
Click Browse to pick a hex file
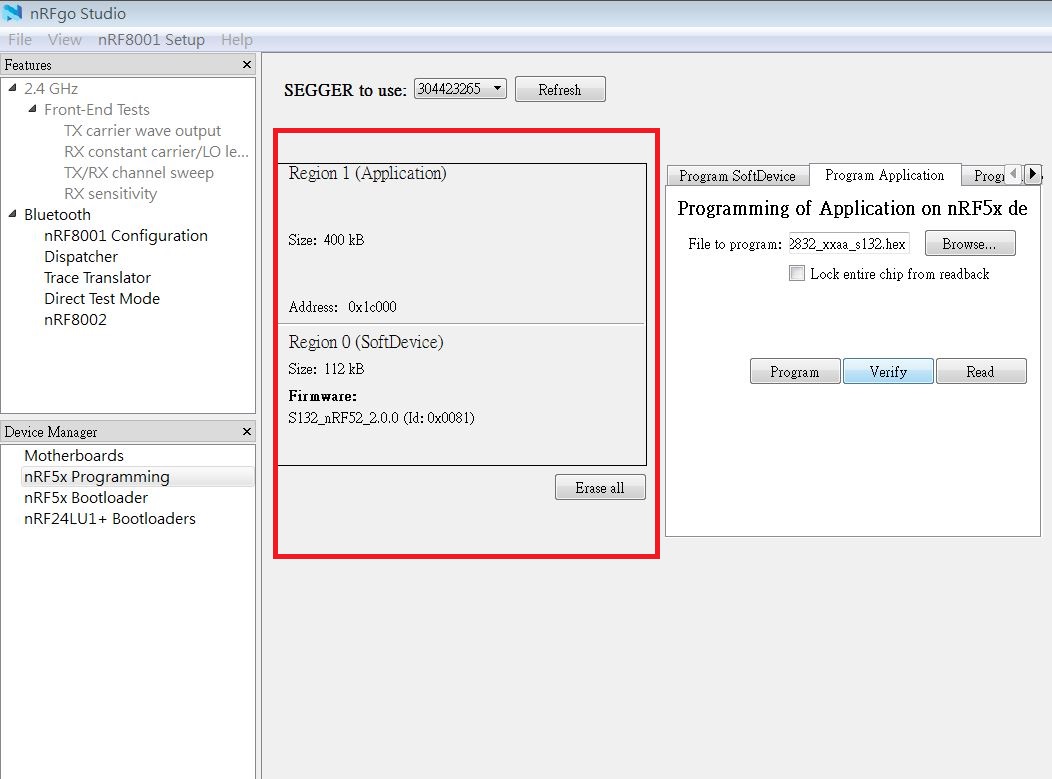968,243
